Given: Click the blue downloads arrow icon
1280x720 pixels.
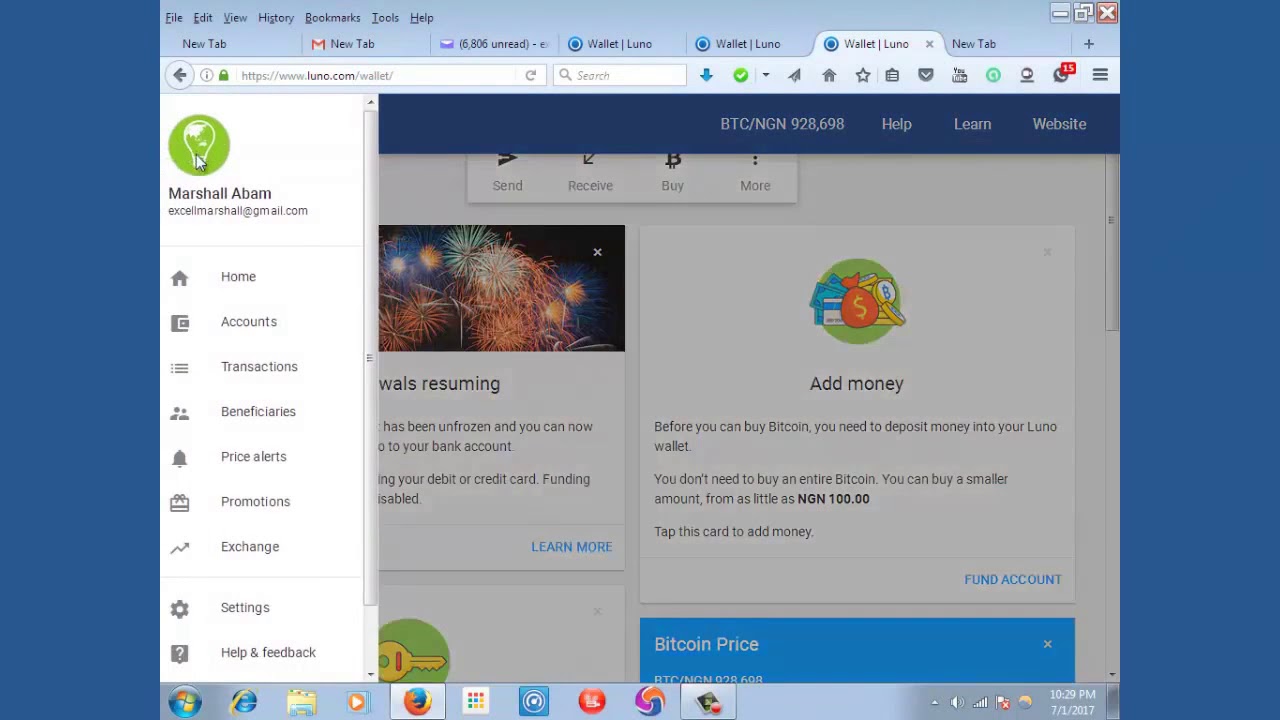Looking at the screenshot, I should (706, 75).
